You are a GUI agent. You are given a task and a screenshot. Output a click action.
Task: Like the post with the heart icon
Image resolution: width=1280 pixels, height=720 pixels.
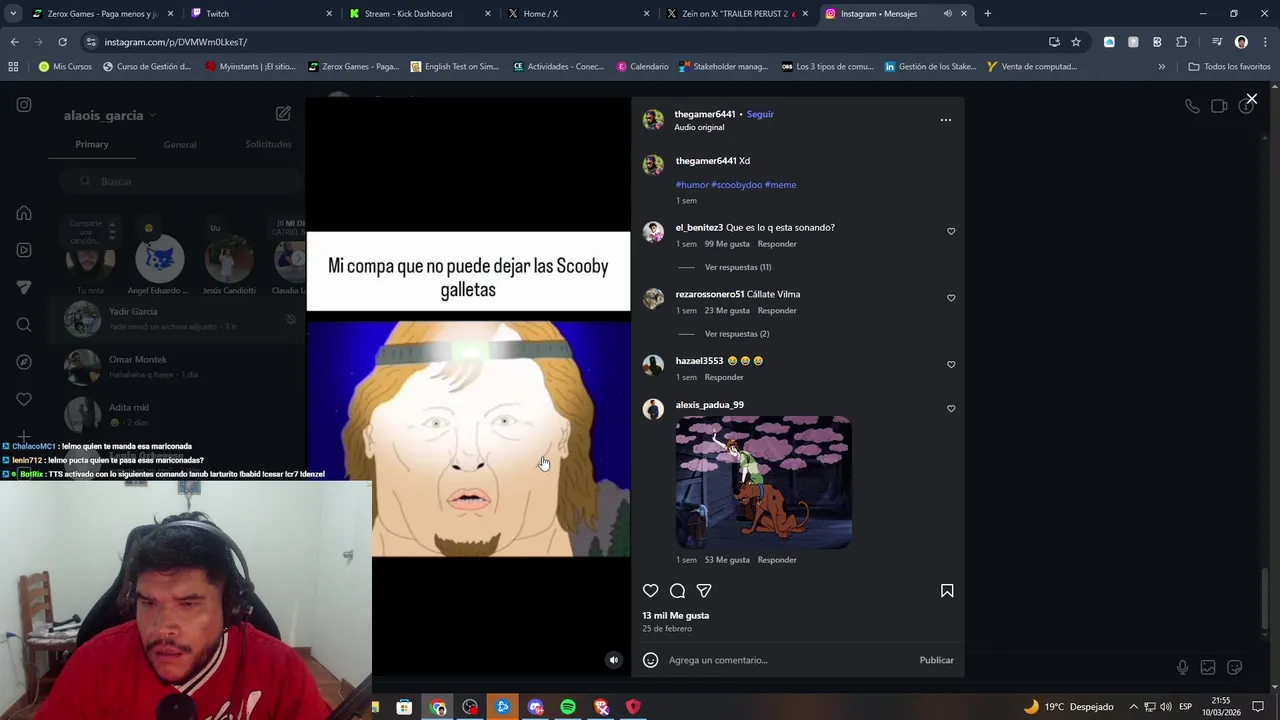click(651, 591)
